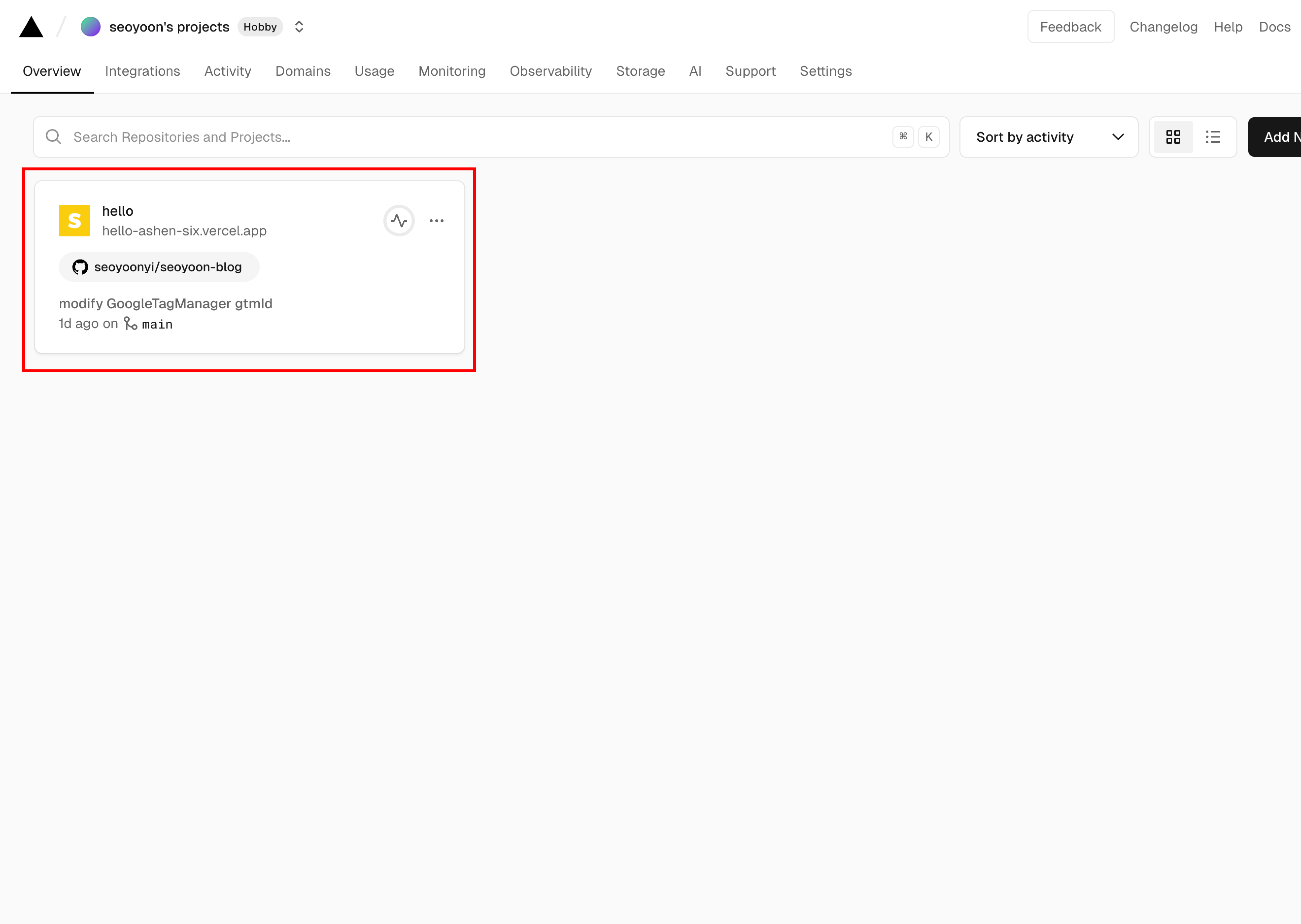Open the three-dot project options menu

coord(437,221)
